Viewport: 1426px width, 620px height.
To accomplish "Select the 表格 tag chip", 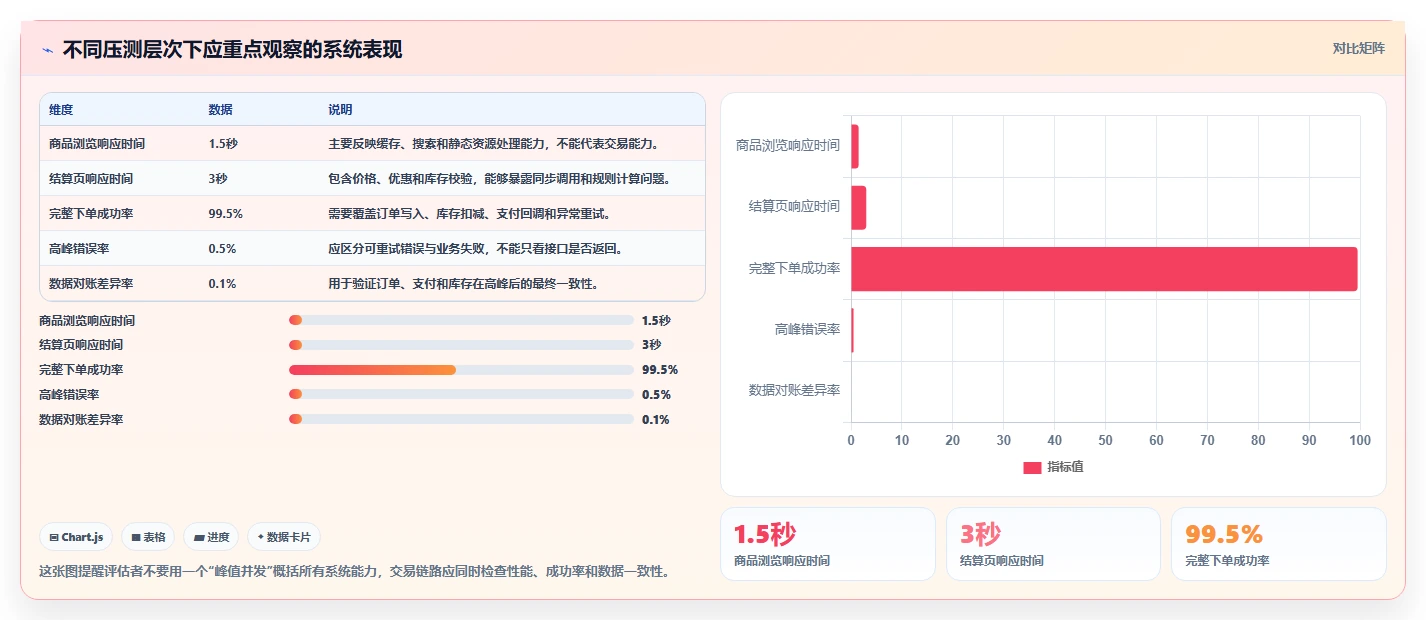I will click(148, 537).
